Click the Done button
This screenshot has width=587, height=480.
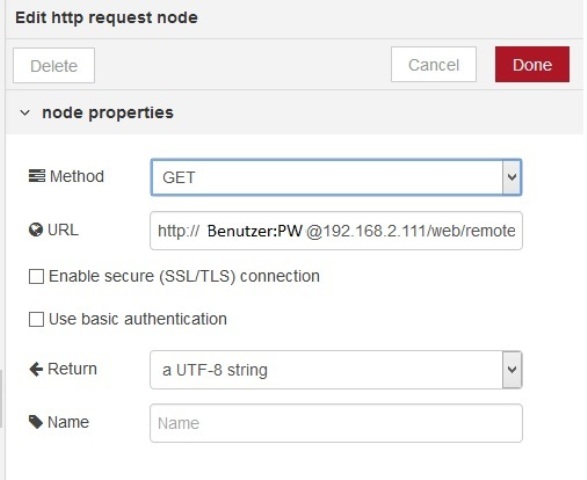tap(532, 64)
